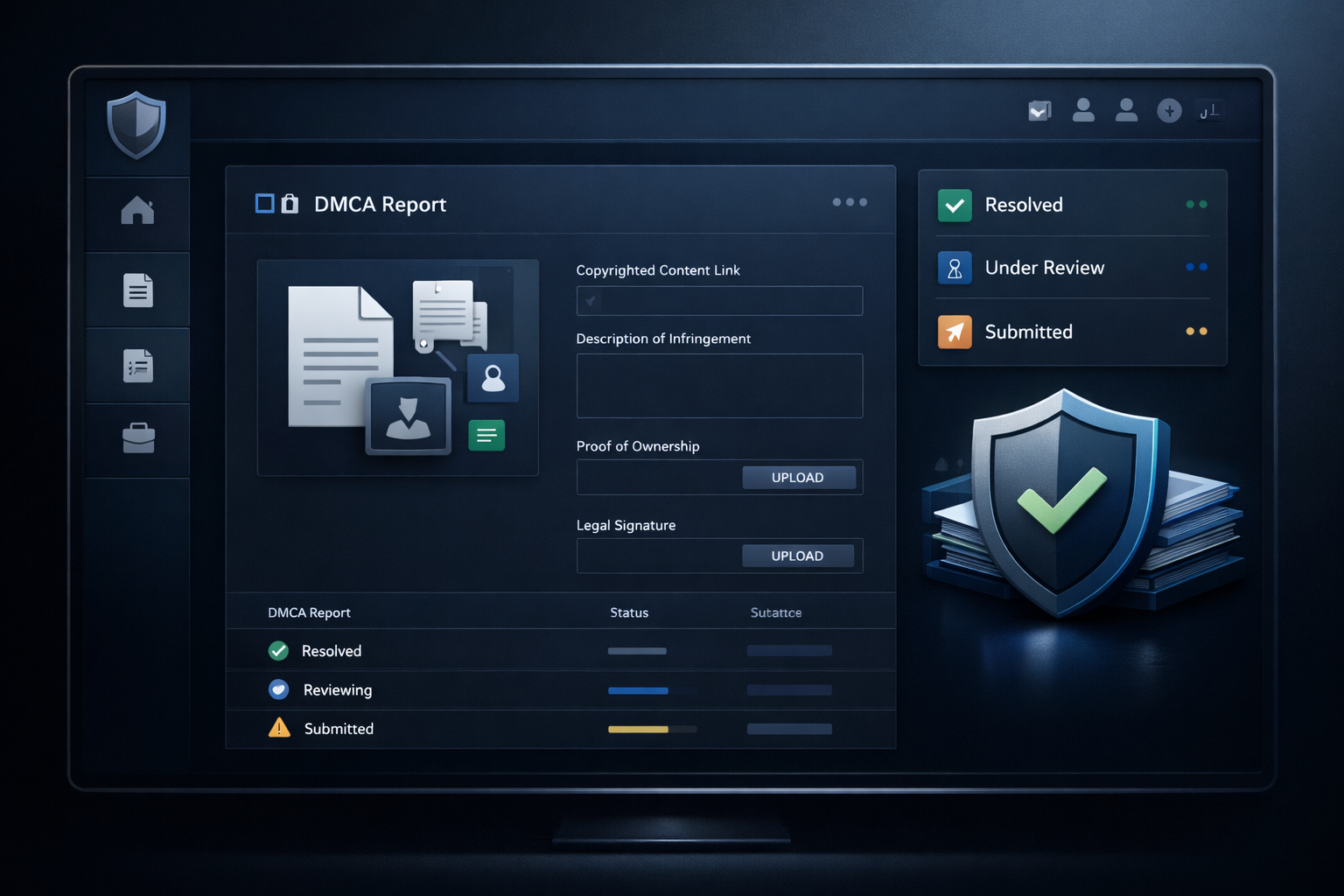Image resolution: width=1344 pixels, height=896 pixels.
Task: Click the blue Under Review icon
Action: 955,268
